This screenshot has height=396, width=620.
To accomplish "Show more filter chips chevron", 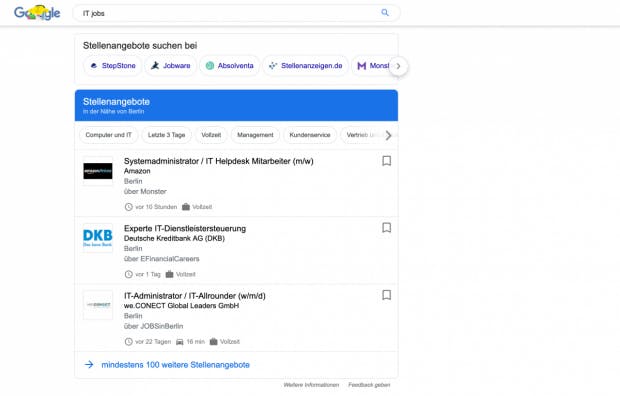I will (x=388, y=135).
